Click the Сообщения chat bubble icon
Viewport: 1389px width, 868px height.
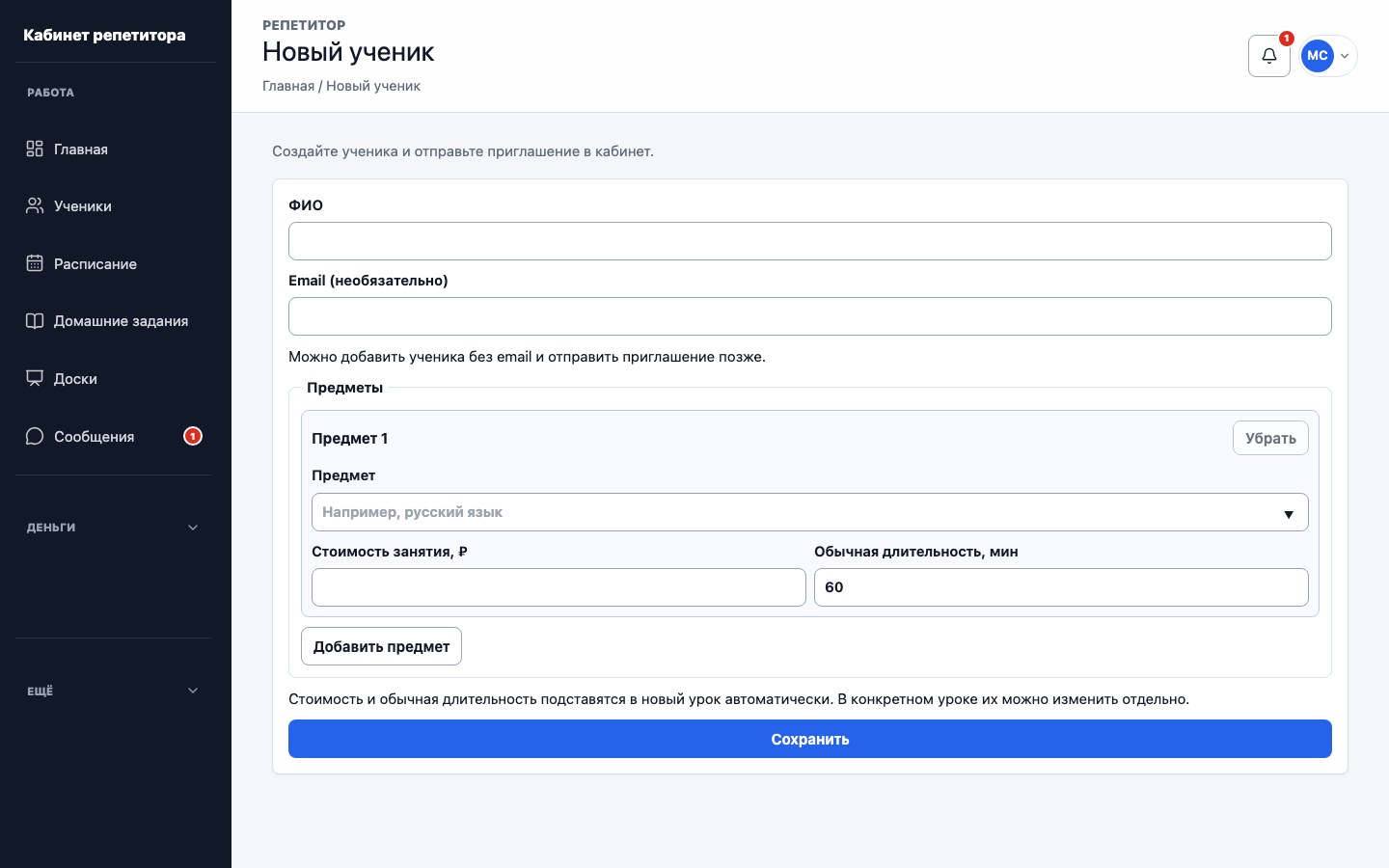tap(35, 436)
